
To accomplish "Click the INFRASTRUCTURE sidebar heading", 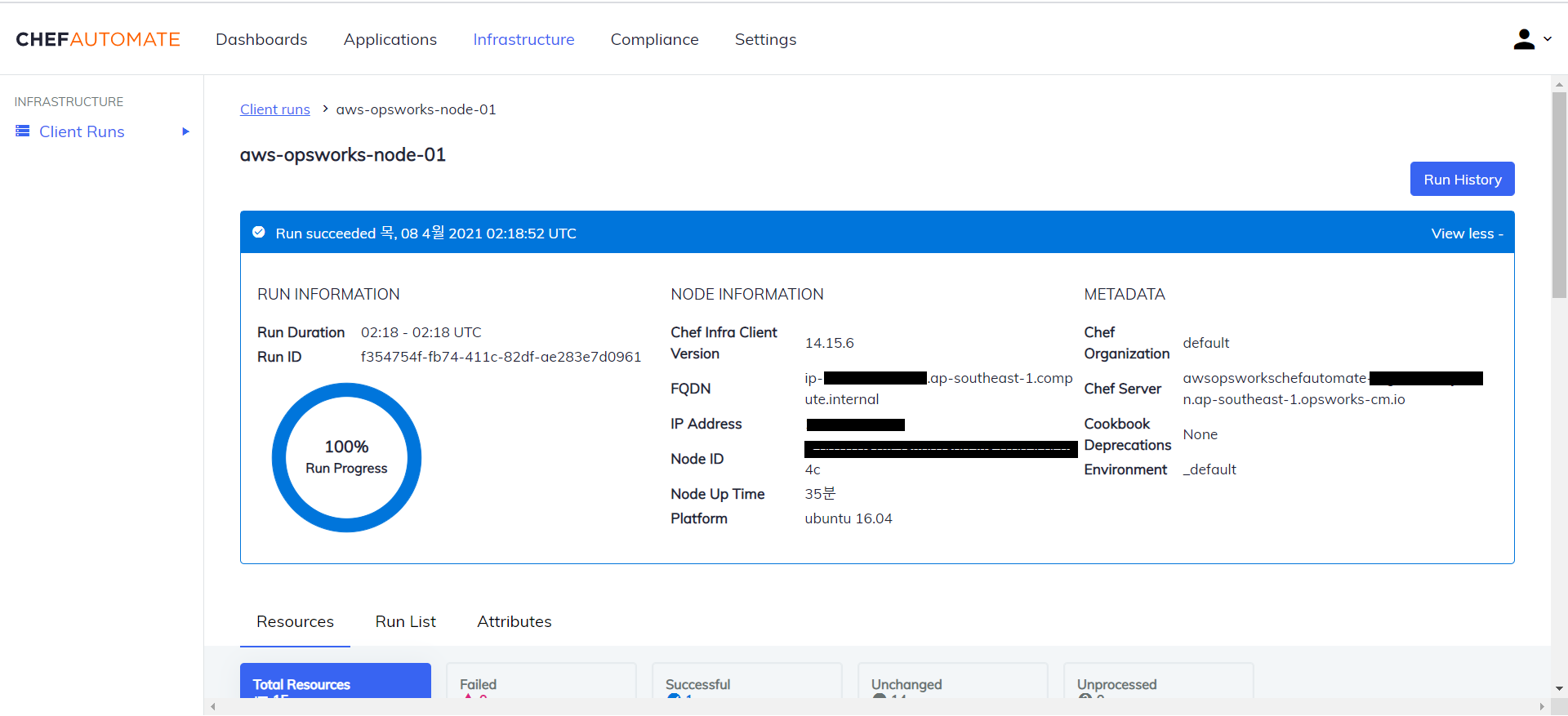I will coord(69,101).
